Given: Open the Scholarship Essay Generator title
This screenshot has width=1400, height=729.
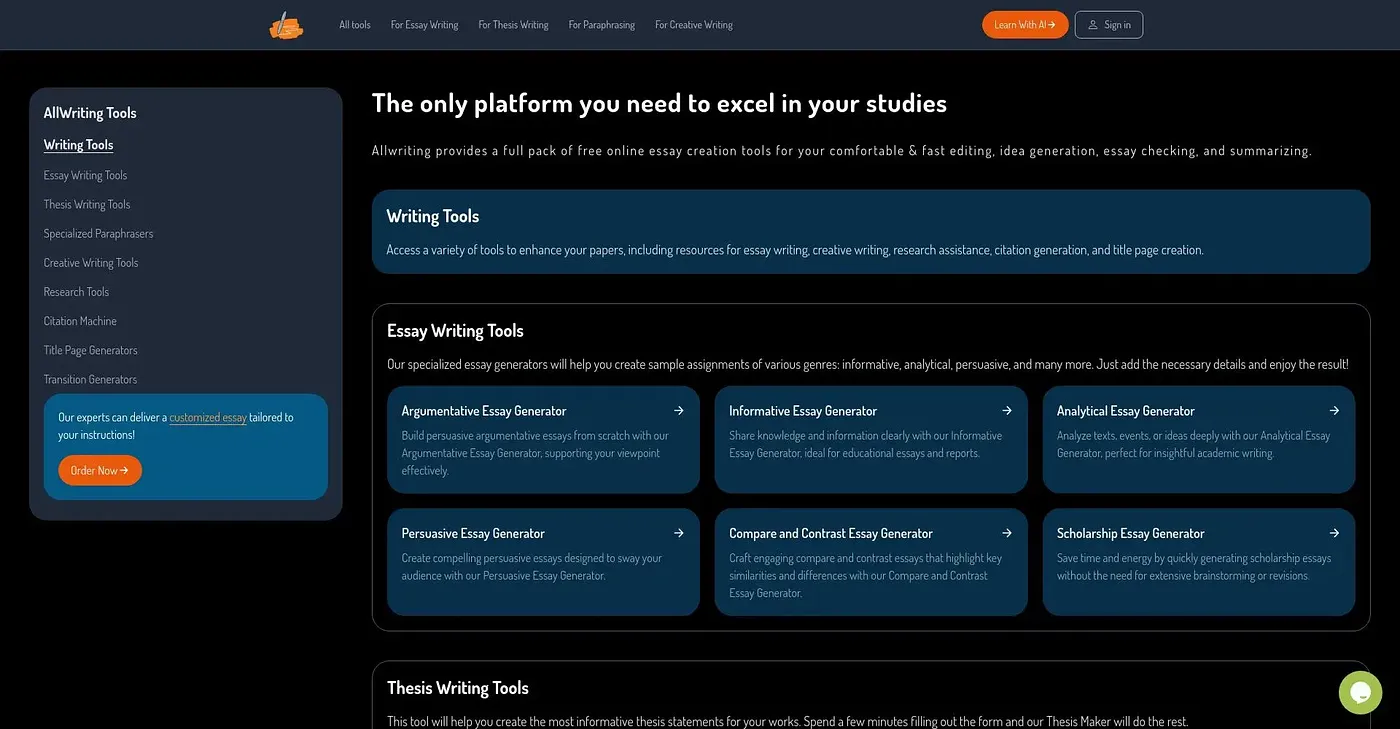Looking at the screenshot, I should click(1131, 533).
